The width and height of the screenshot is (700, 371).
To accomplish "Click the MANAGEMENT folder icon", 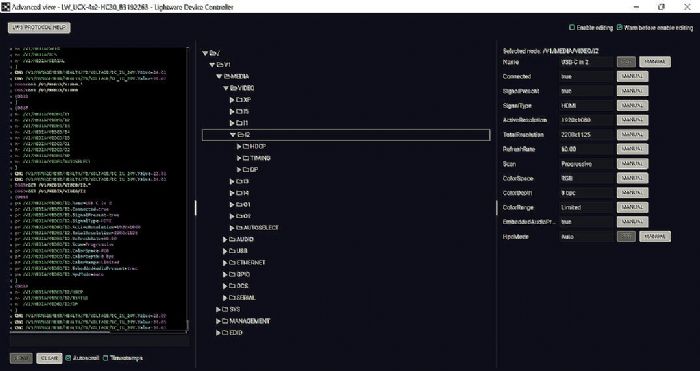I will [x=225, y=321].
